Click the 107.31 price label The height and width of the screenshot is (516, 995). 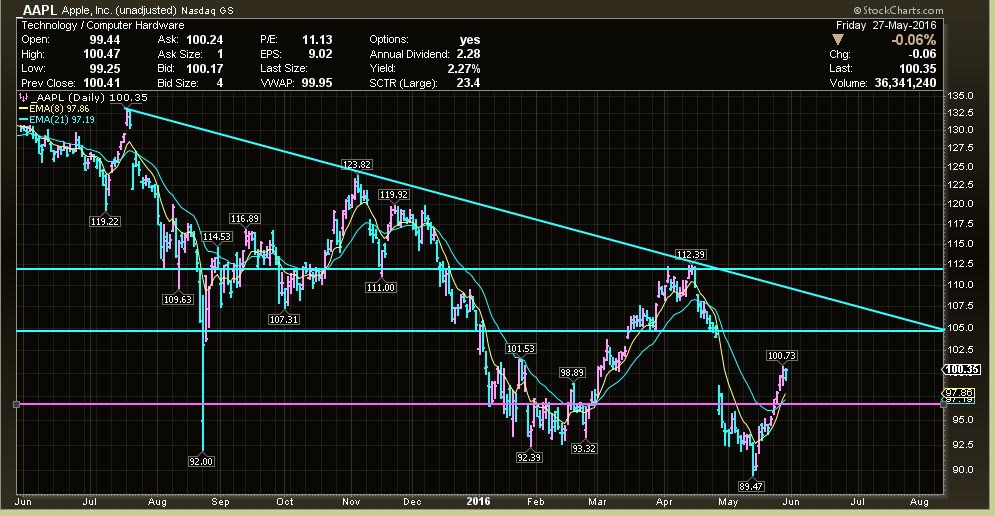click(284, 319)
